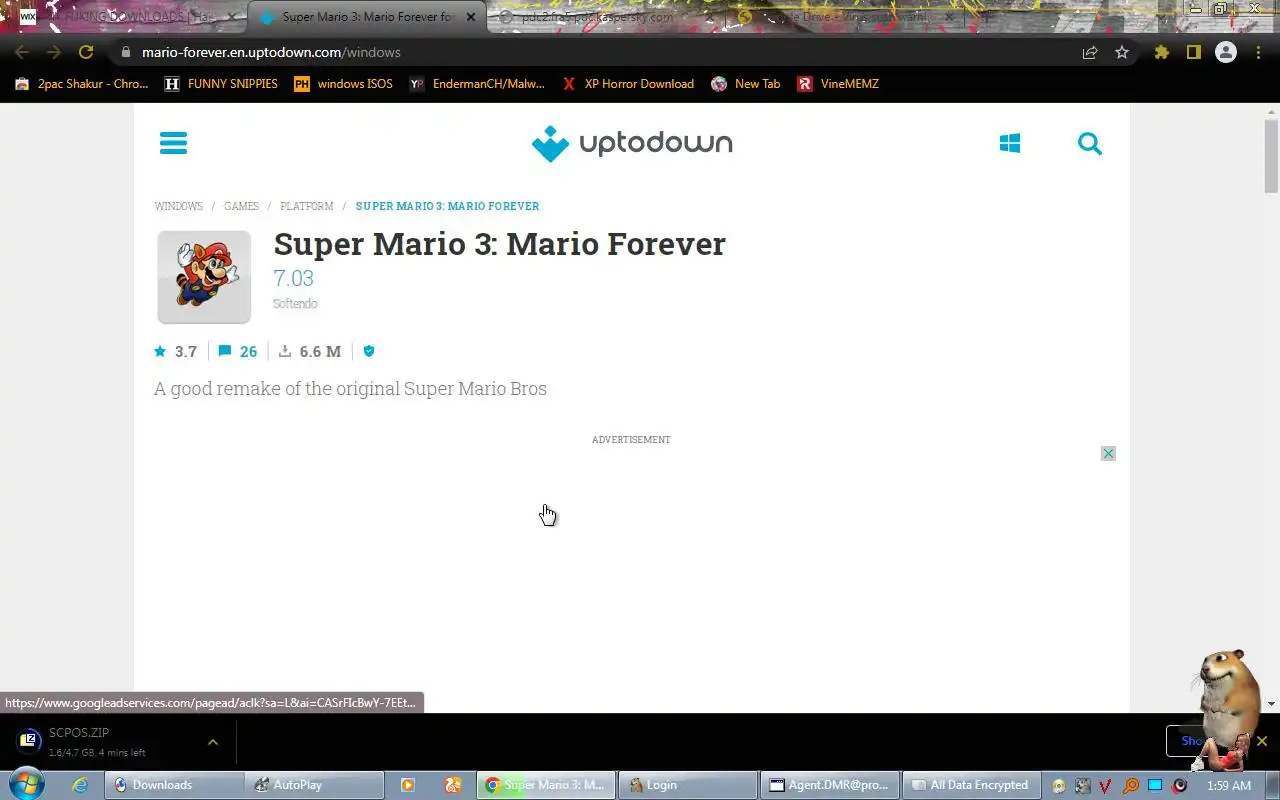Open the Agent.DMR taskbar window
Screen dimensions: 1280x800
click(x=830, y=785)
